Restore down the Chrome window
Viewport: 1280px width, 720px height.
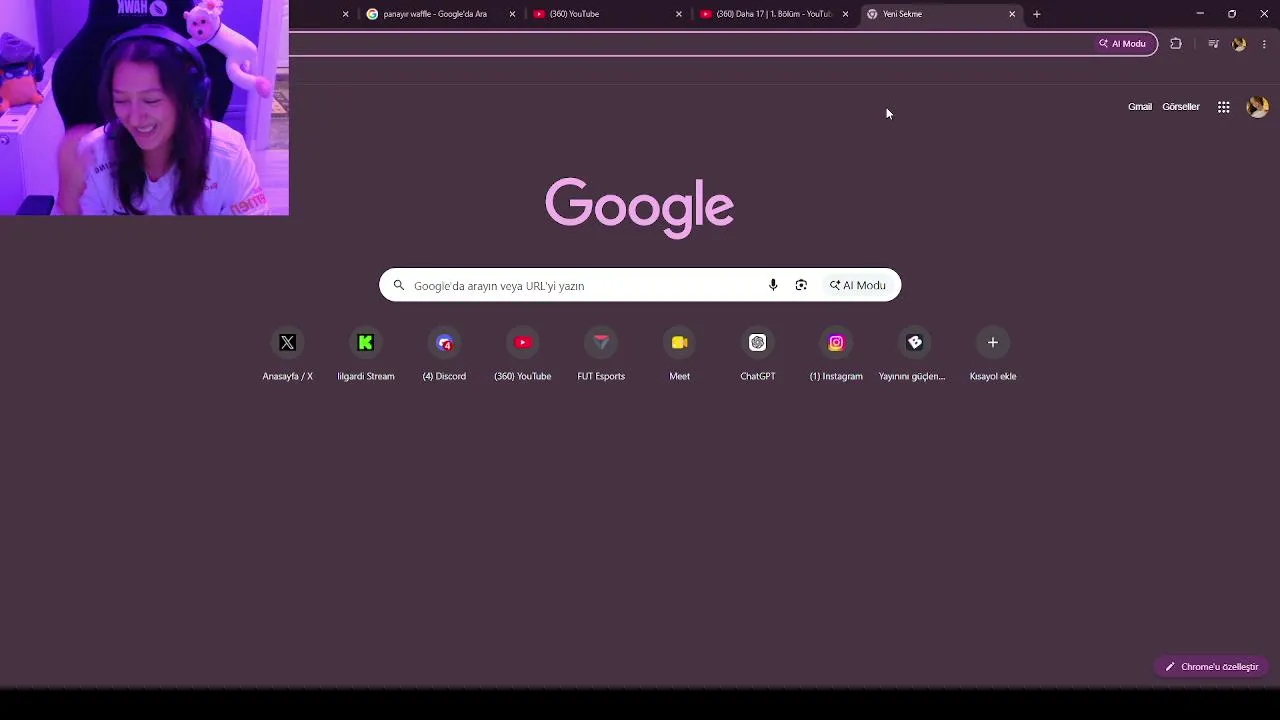pyautogui.click(x=1232, y=14)
